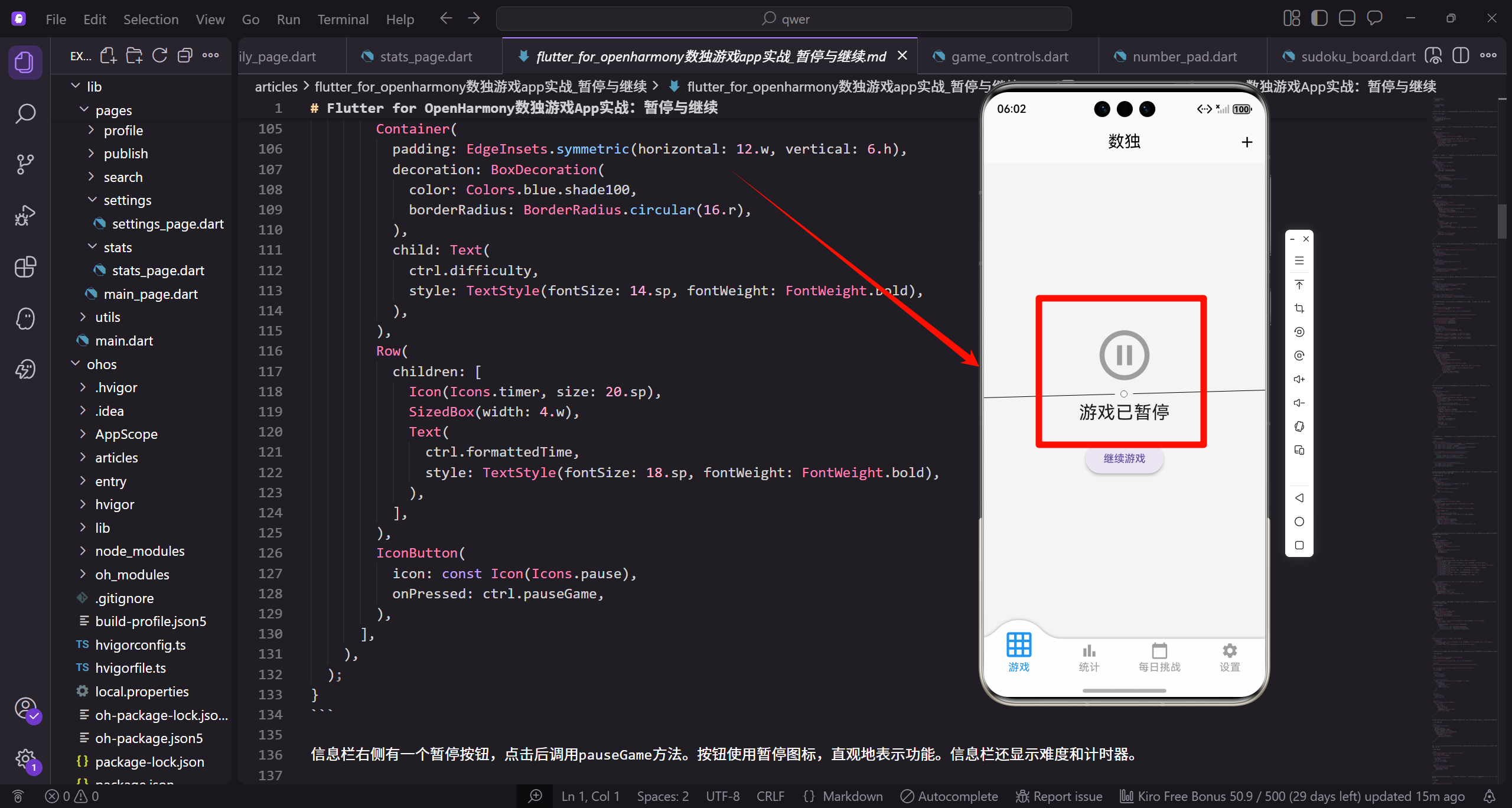
Task: Open editor more actions menu
Action: click(x=1488, y=56)
